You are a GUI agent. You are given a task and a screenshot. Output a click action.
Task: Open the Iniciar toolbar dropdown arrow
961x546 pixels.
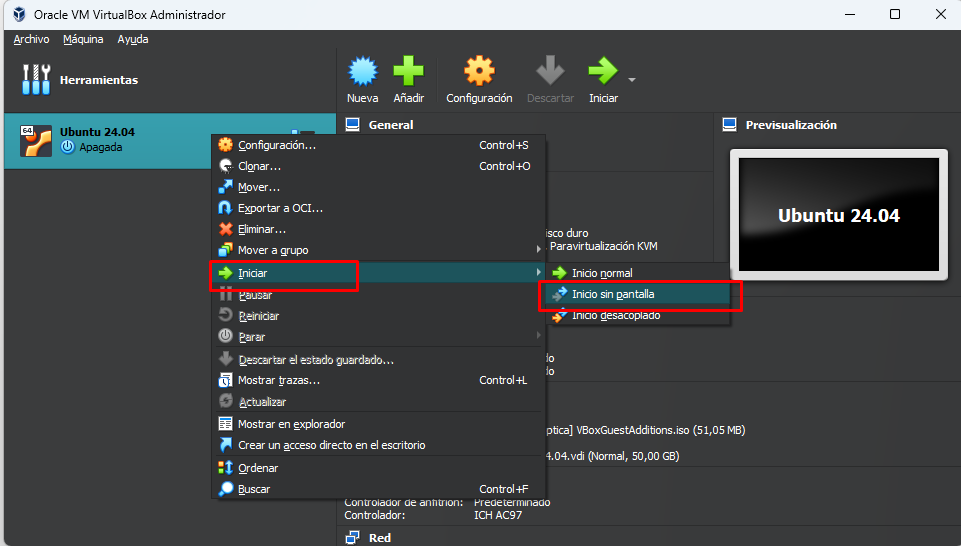pyautogui.click(x=632, y=80)
